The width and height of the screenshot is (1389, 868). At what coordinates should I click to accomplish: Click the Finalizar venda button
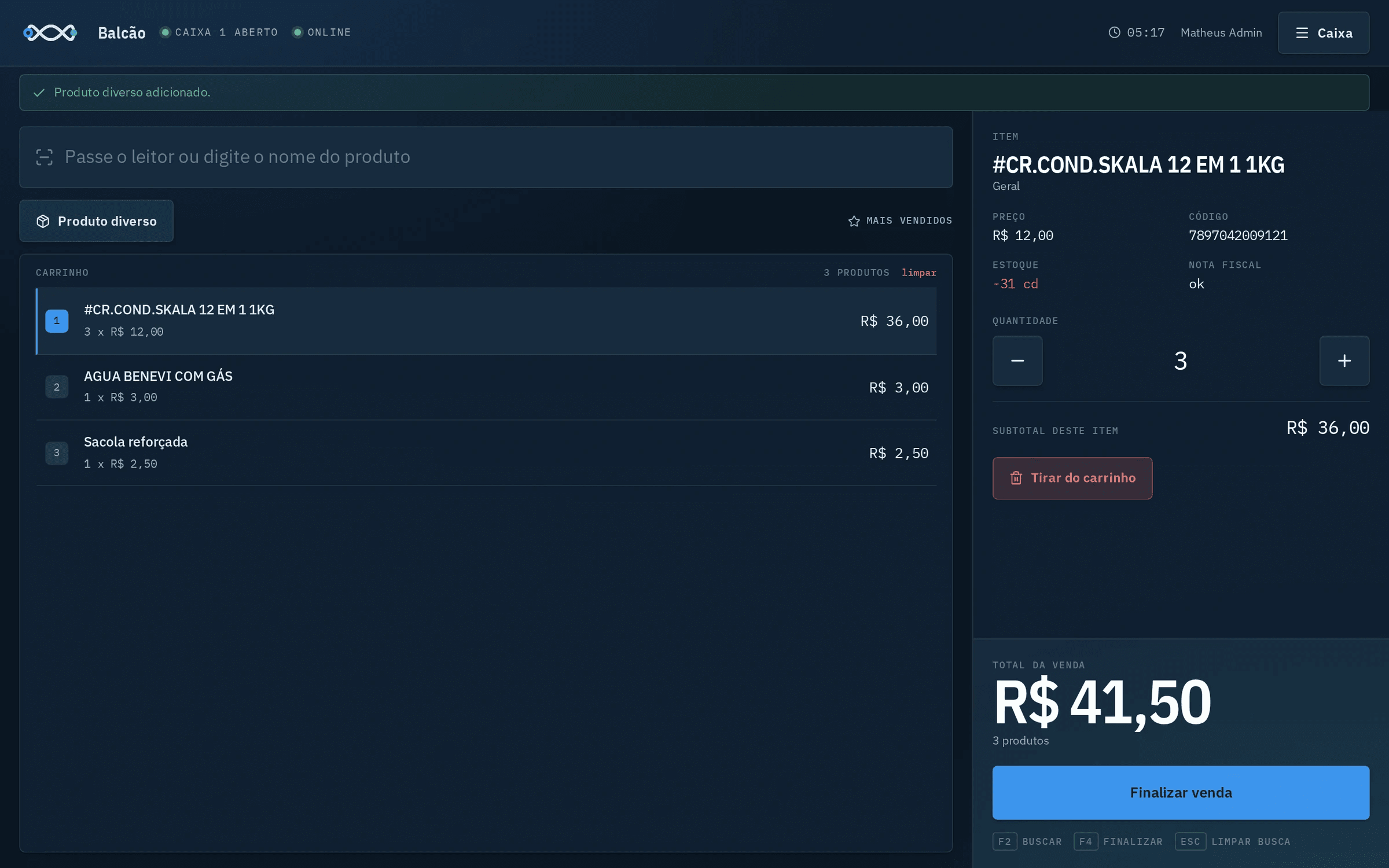click(x=1181, y=792)
